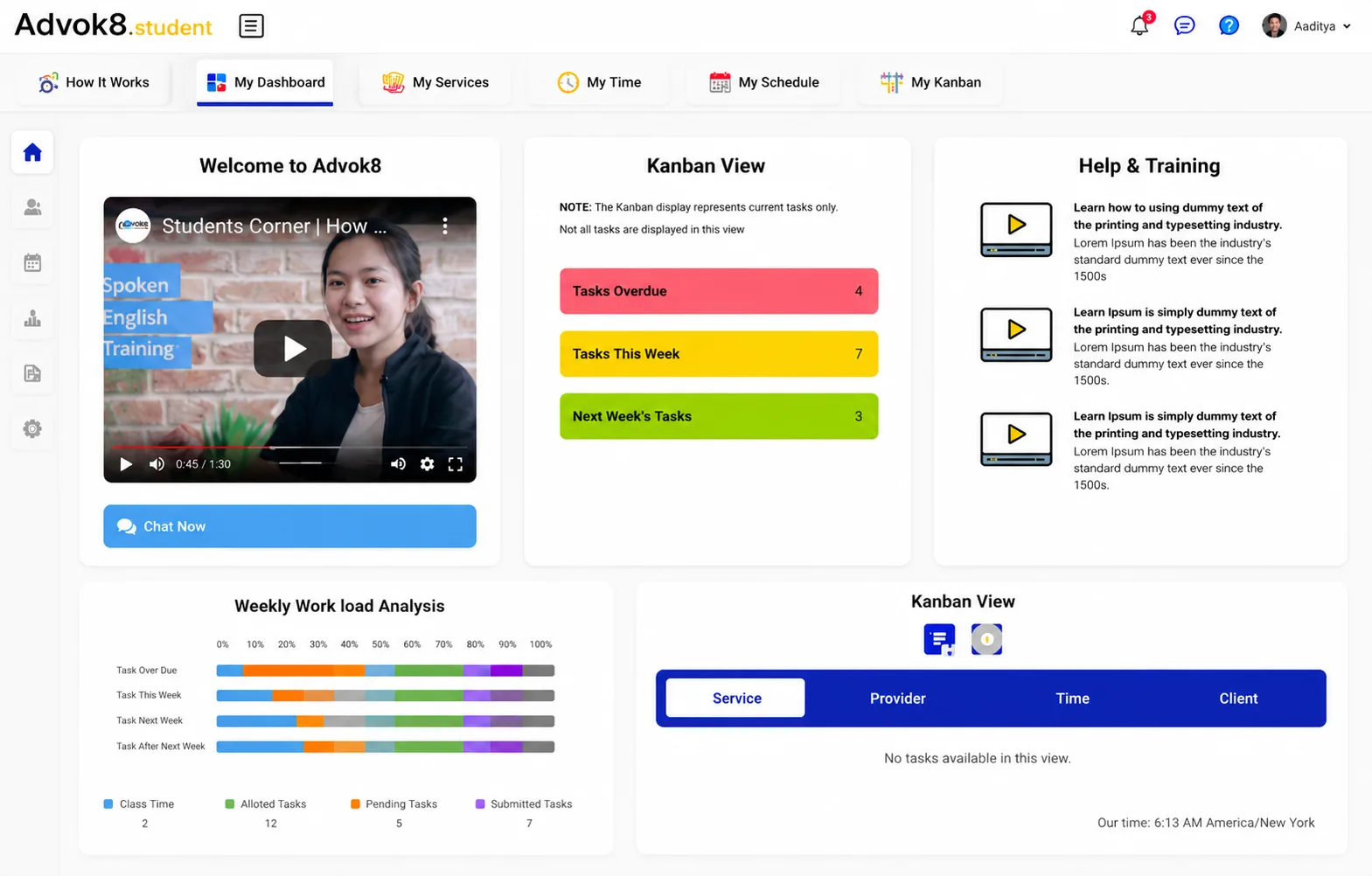
Task: Click the video time '0:45 / 1:30' label
Action: tap(203, 464)
